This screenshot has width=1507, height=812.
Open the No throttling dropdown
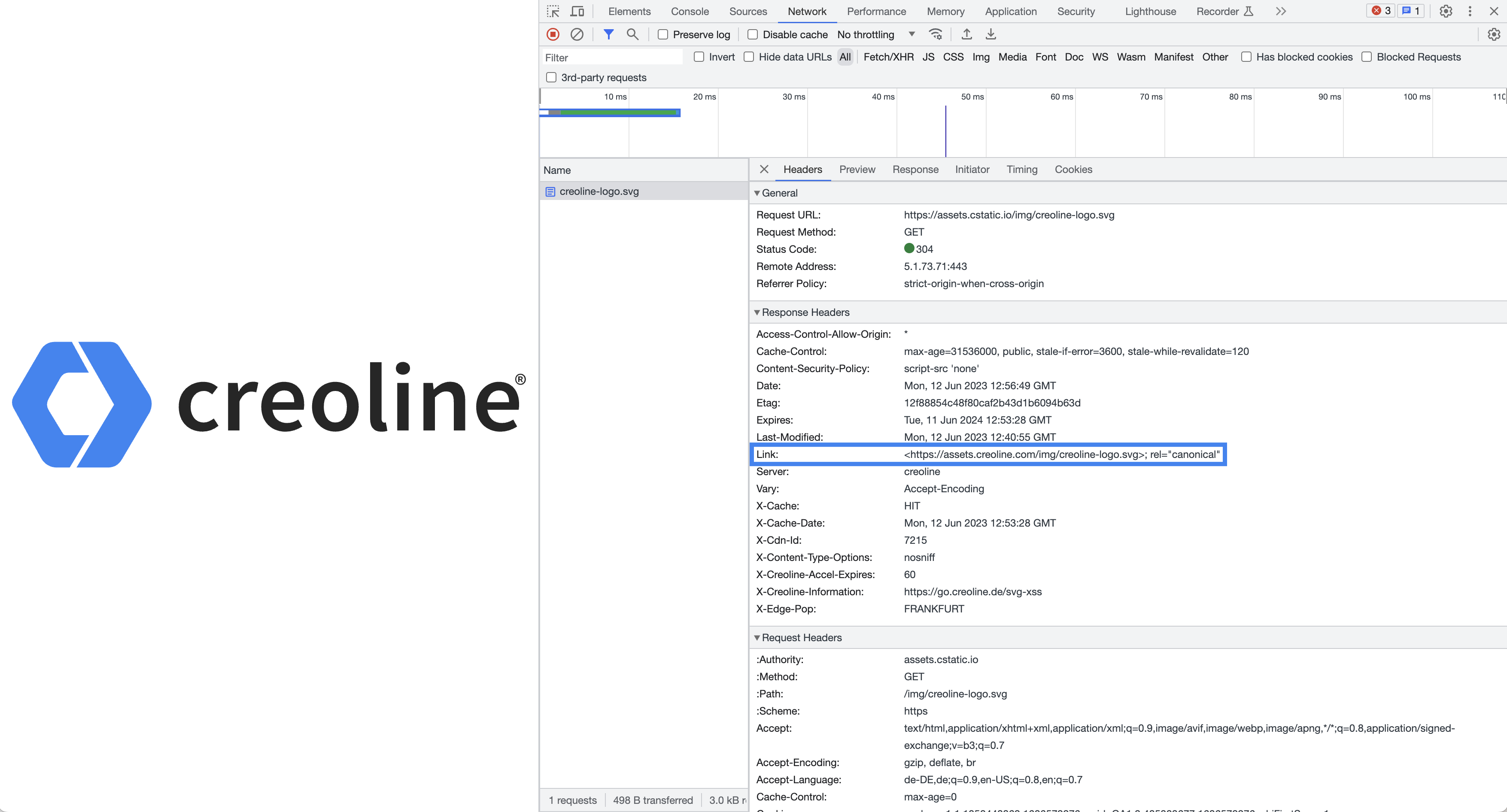tap(876, 34)
